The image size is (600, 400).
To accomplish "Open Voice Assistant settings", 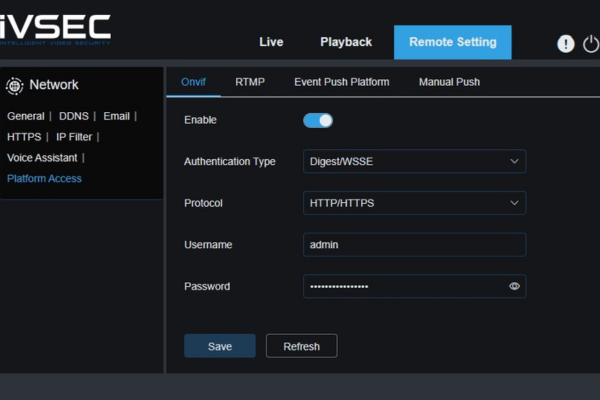I will pyautogui.click(x=42, y=158).
